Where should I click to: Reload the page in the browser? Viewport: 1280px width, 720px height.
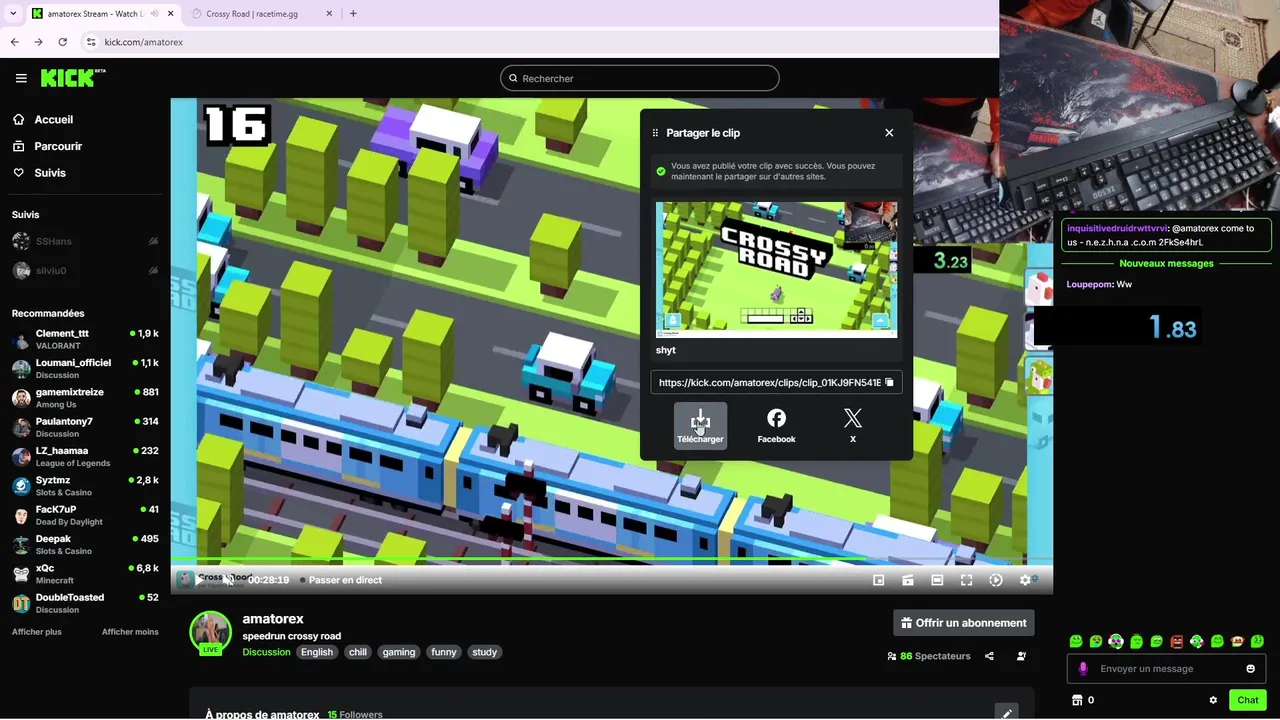(63, 42)
